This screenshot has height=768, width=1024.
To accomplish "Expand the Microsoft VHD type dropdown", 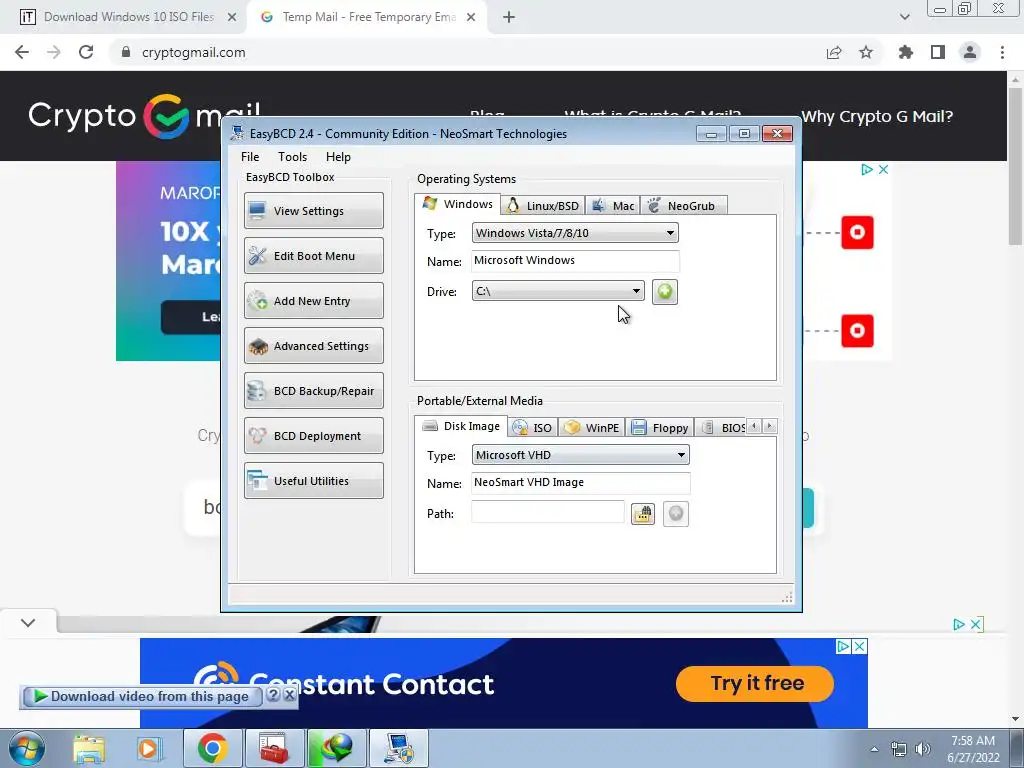I will pos(580,455).
